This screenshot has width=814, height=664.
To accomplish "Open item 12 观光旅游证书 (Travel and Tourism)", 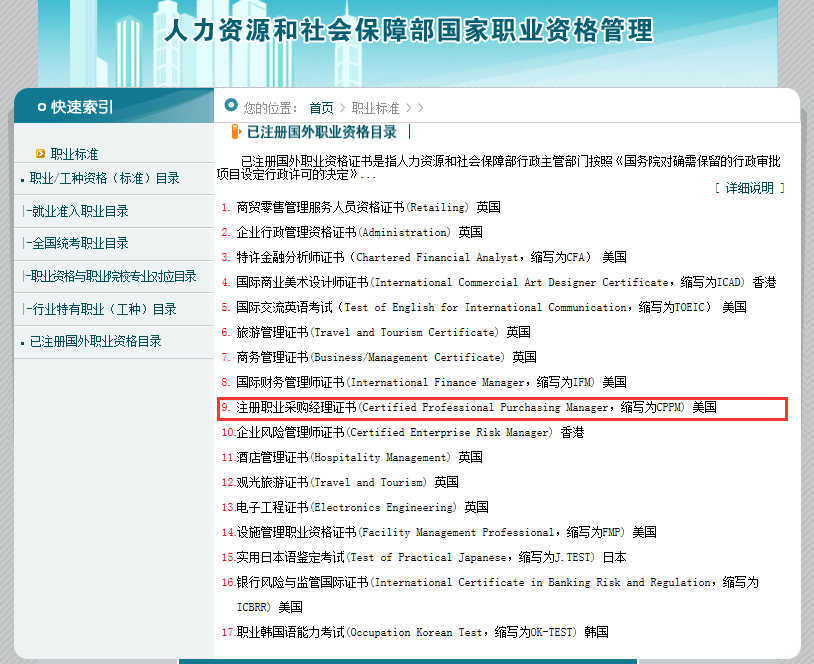I will (347, 482).
